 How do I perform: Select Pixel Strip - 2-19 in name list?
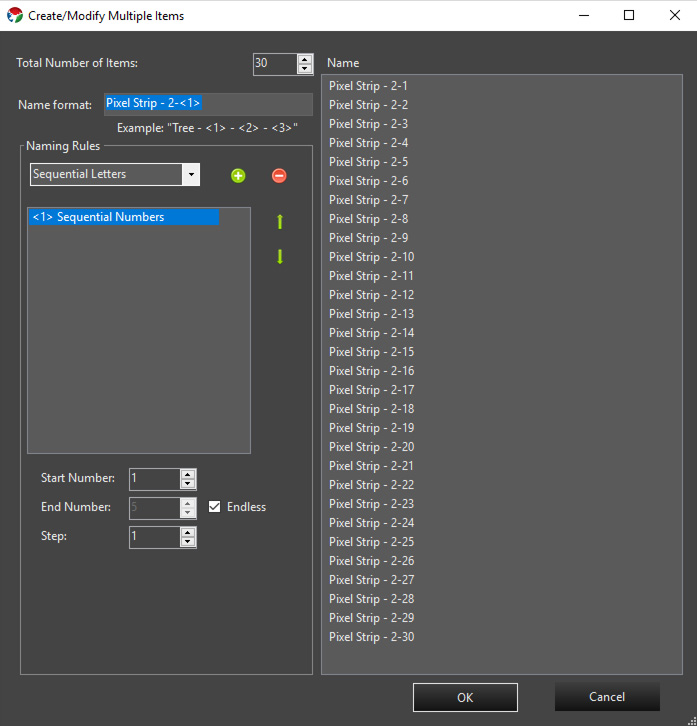pyautogui.click(x=371, y=428)
